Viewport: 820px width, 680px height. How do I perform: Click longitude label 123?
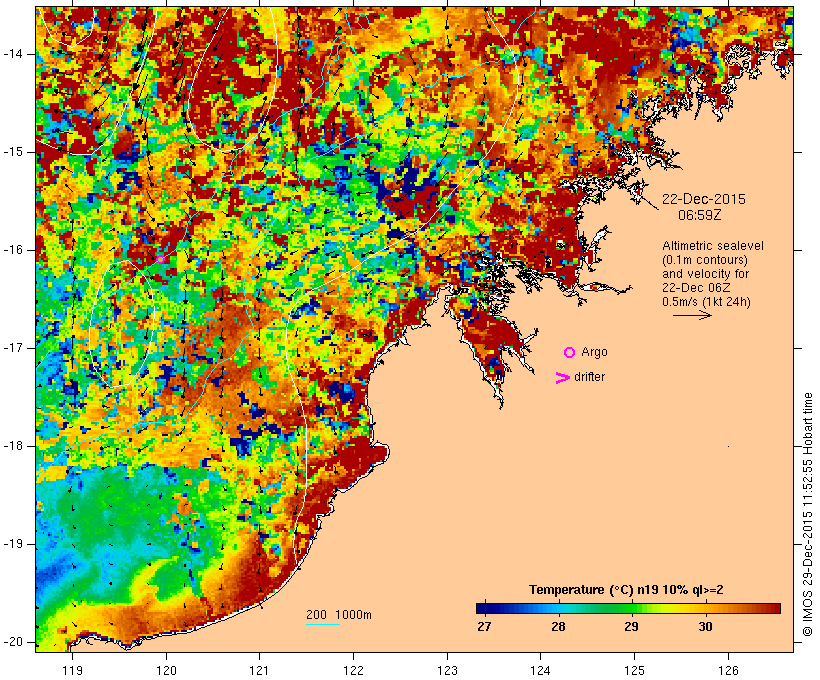447,670
